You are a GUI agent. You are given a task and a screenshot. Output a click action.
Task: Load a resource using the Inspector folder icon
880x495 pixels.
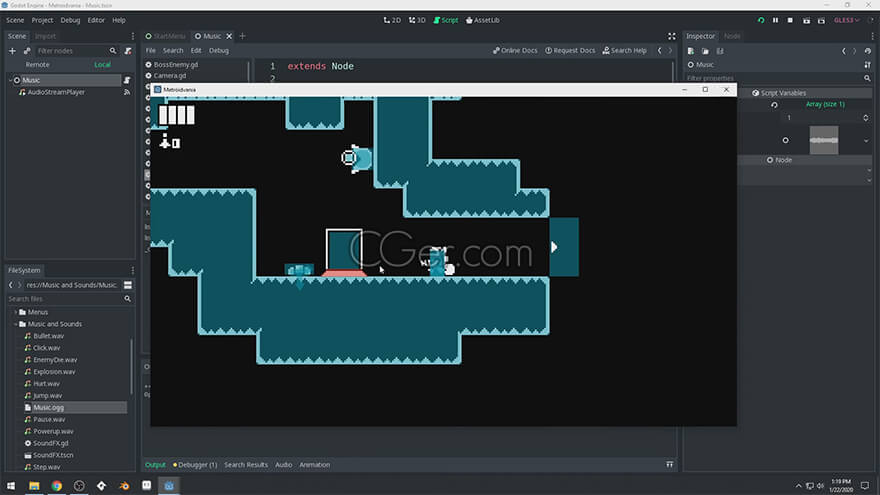[705, 51]
